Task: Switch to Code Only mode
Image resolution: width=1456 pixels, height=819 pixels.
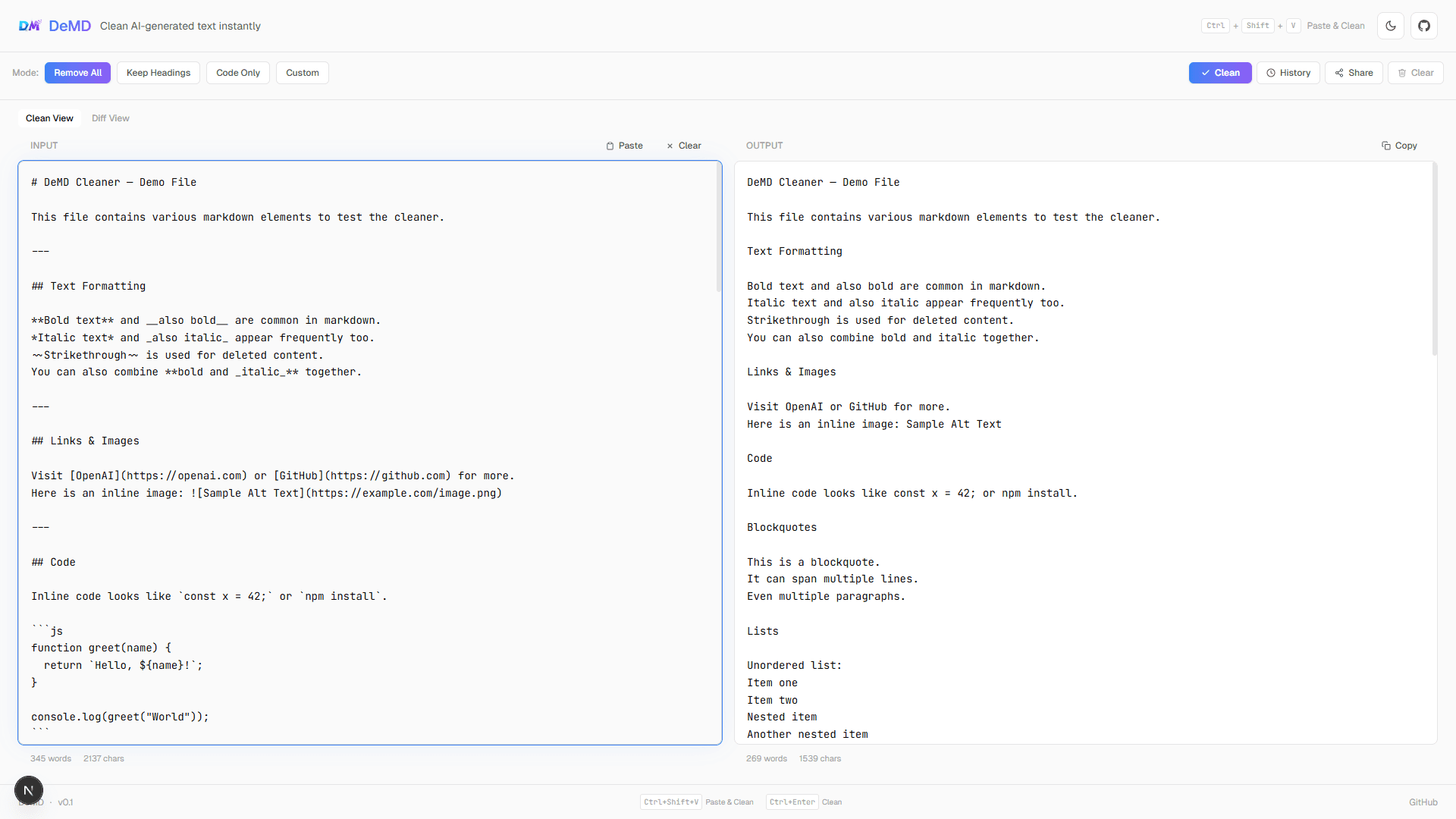Action: (x=238, y=73)
